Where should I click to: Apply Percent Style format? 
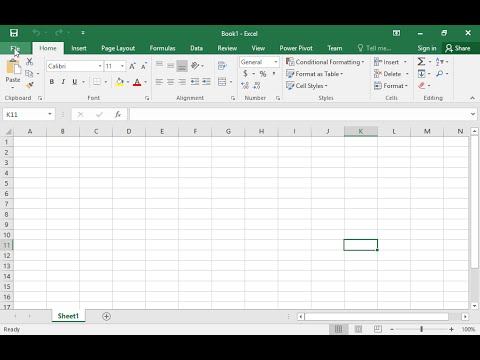pyautogui.click(x=263, y=74)
